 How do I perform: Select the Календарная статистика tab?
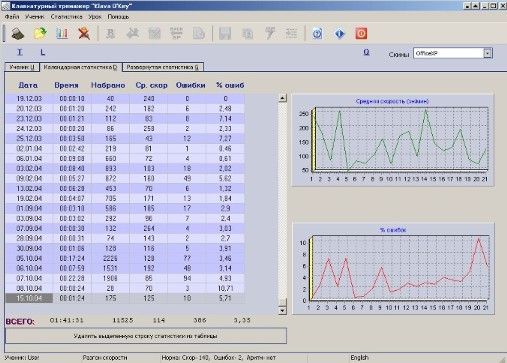click(x=81, y=67)
